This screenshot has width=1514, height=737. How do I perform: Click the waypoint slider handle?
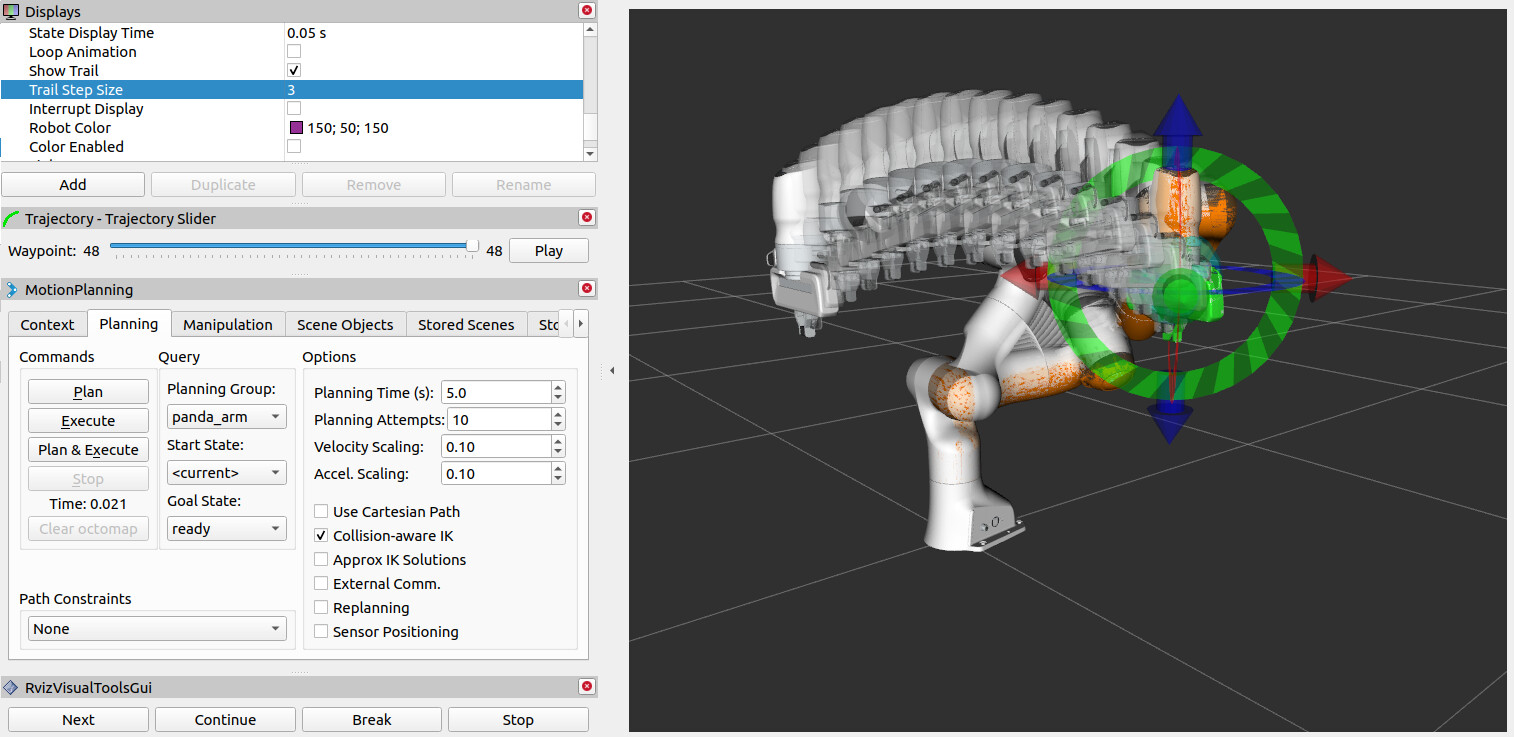[472, 246]
